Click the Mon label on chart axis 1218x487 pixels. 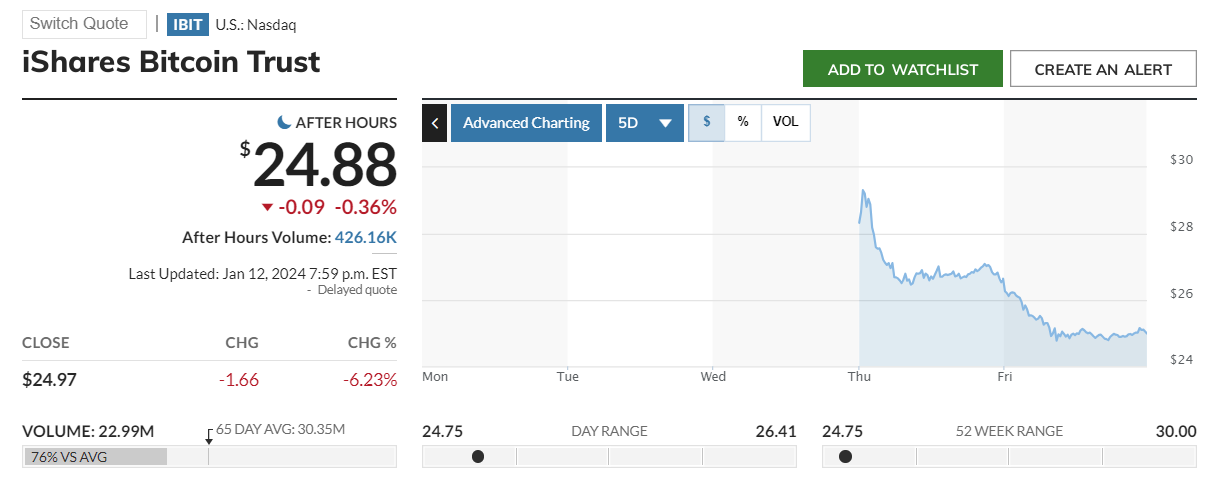coord(435,377)
